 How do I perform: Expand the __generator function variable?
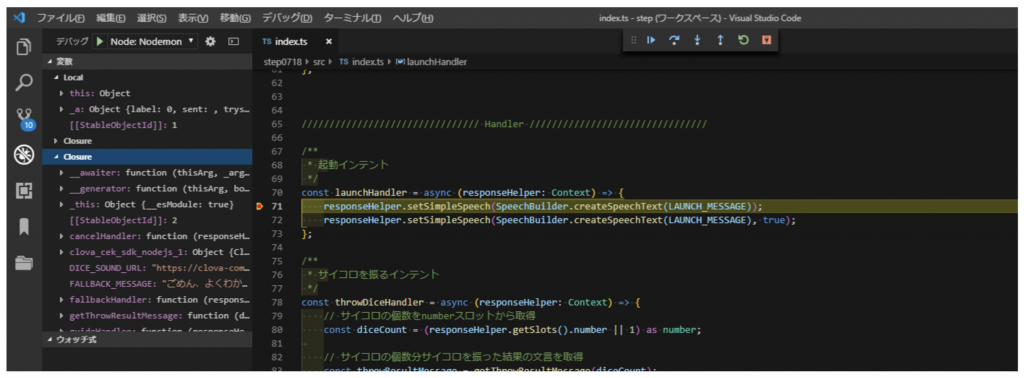62,189
